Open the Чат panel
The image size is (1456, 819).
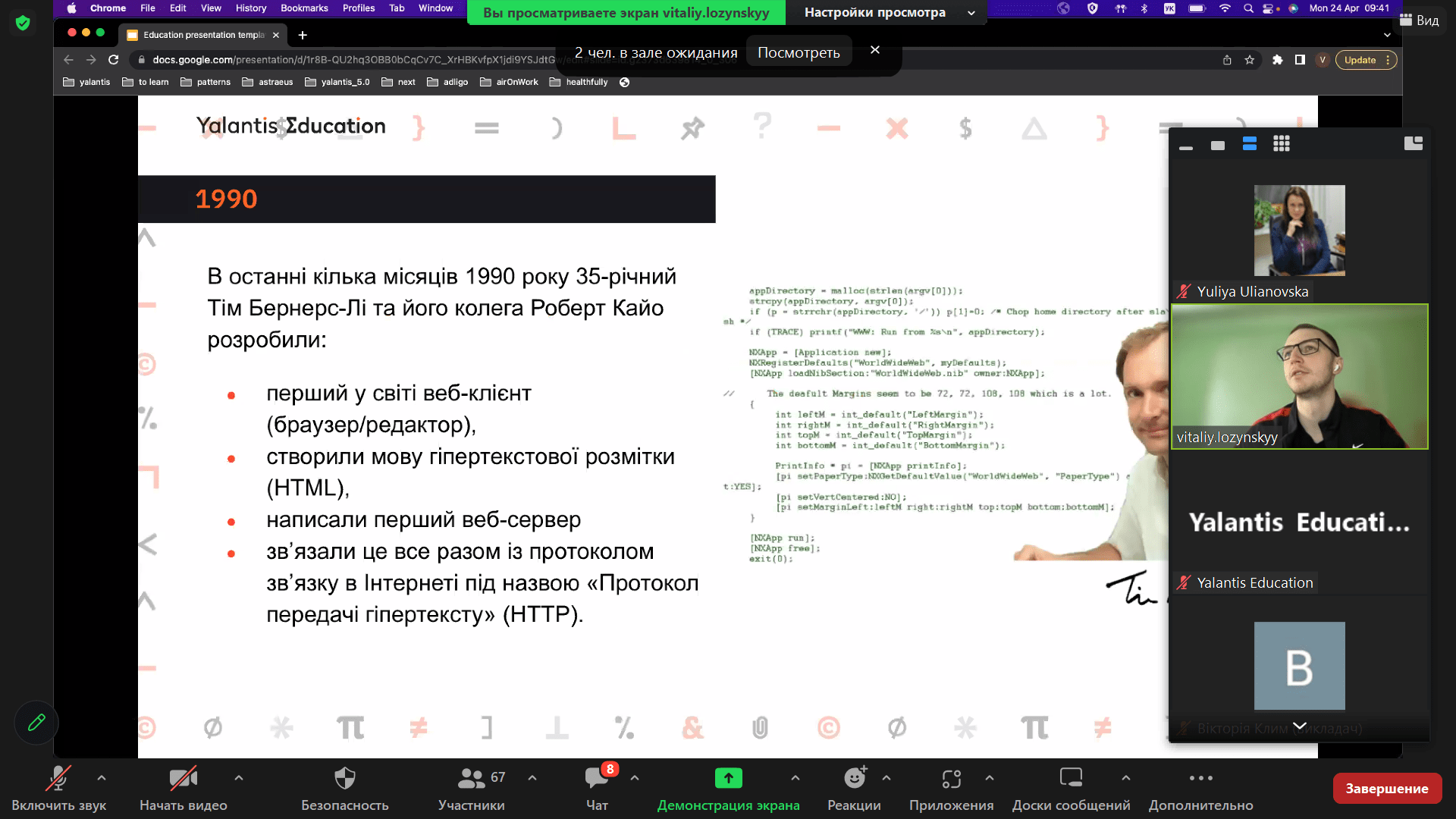[x=597, y=789]
